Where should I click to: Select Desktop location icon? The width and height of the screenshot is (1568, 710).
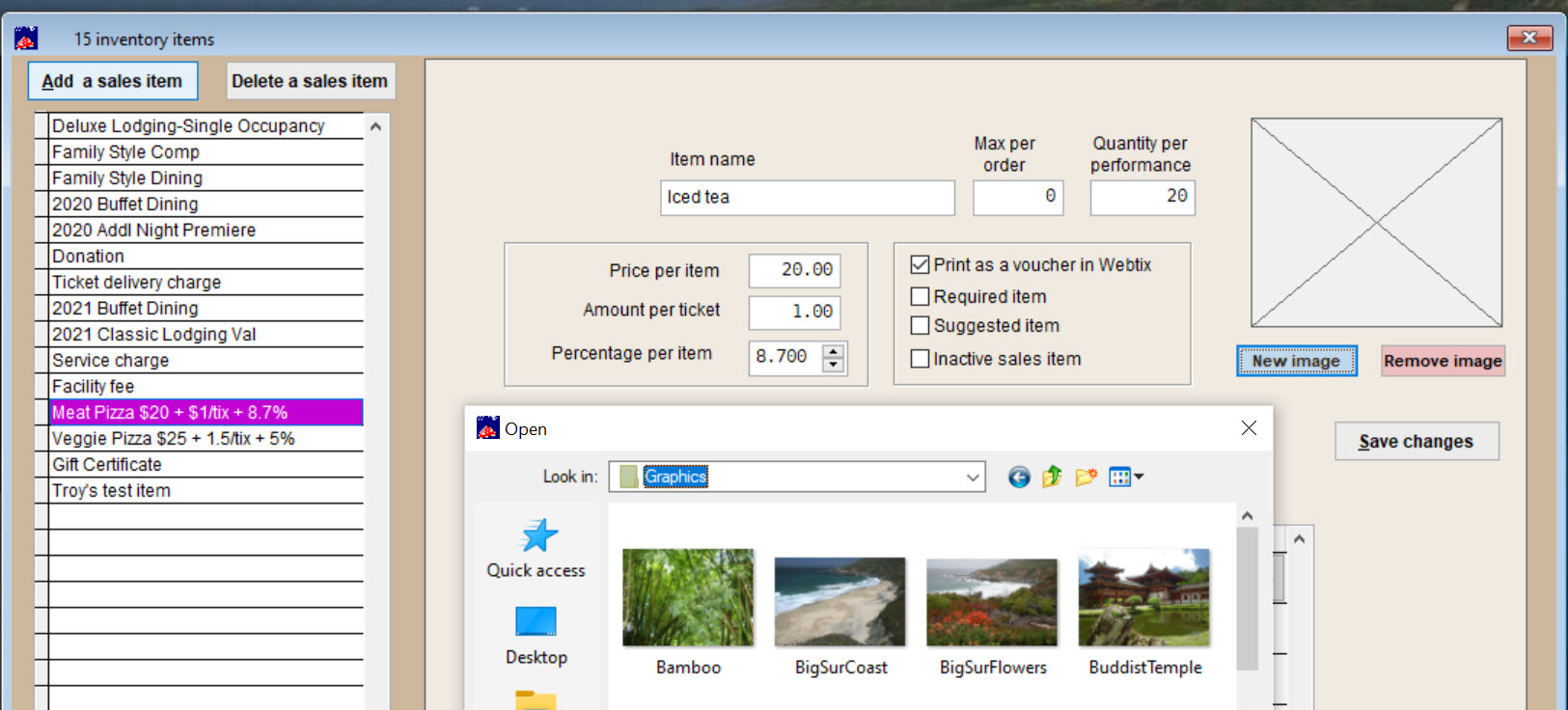tap(536, 621)
